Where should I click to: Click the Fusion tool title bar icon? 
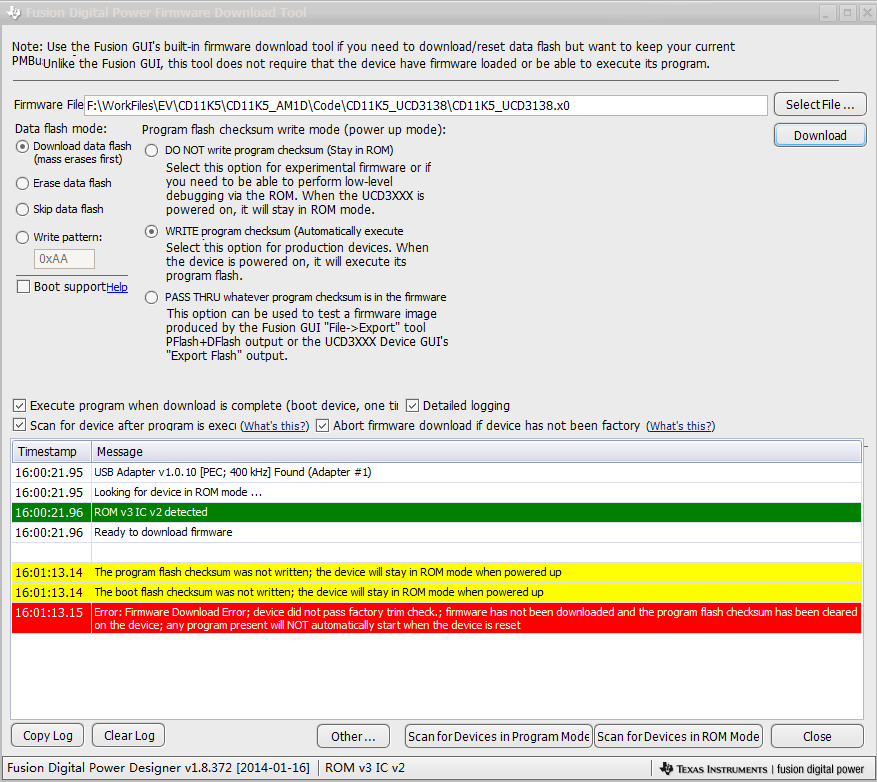tap(13, 12)
